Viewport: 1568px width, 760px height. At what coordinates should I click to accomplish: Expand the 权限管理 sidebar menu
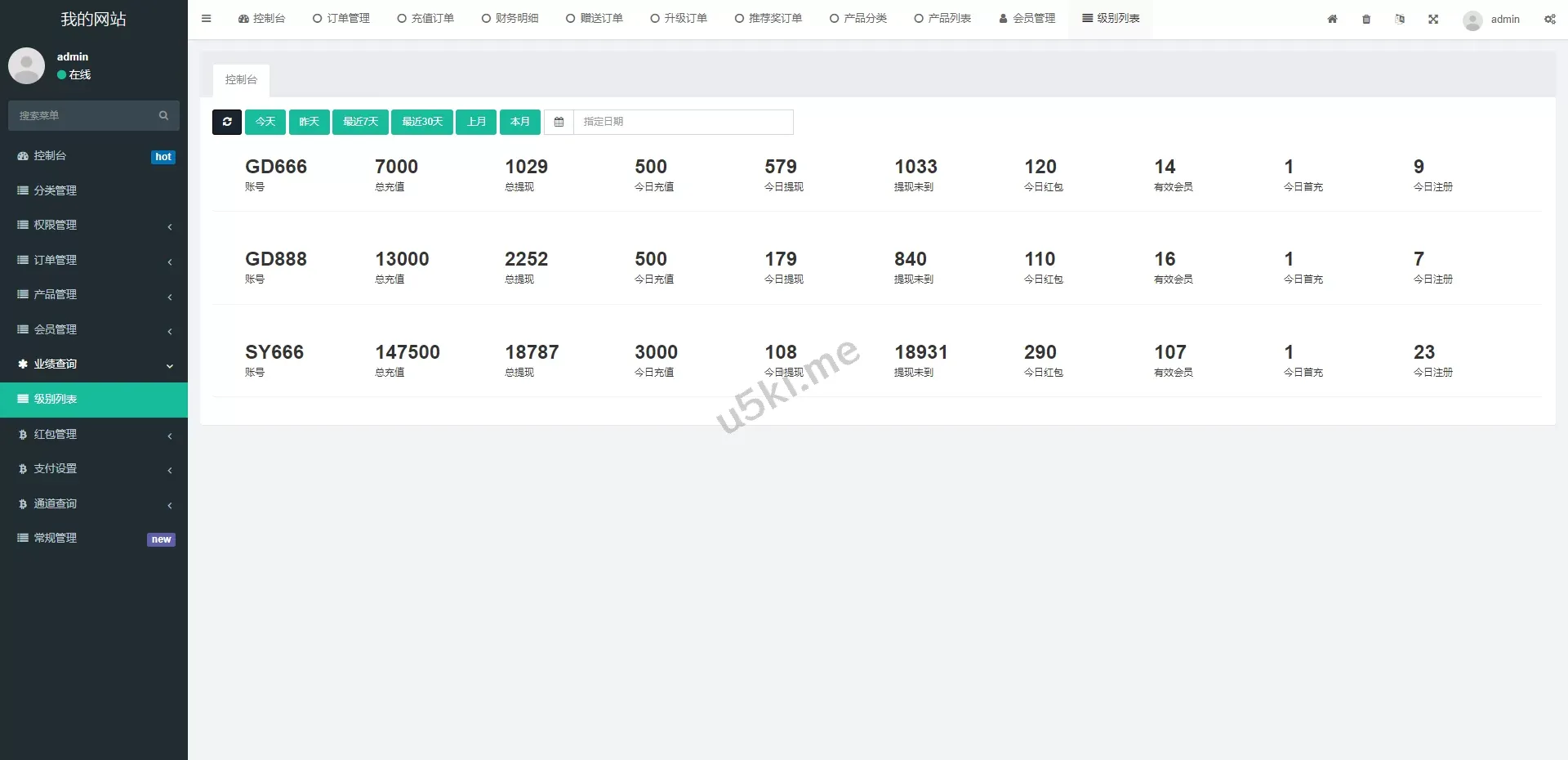coord(93,225)
